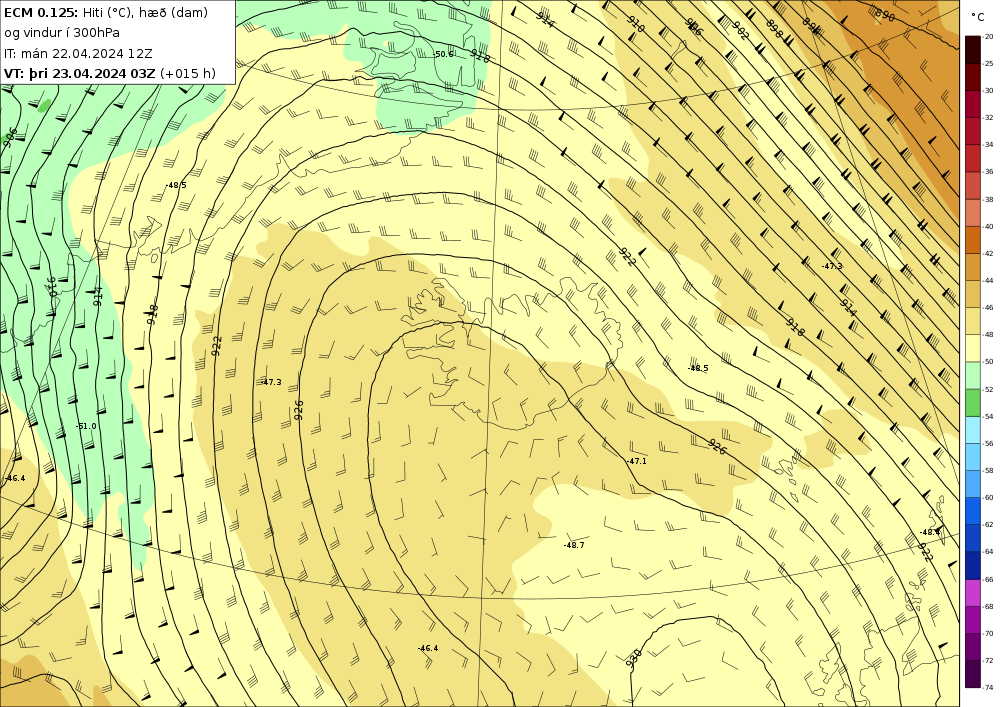Click the -60 value on the color legend
This screenshot has height=707, width=1000.
(988, 497)
